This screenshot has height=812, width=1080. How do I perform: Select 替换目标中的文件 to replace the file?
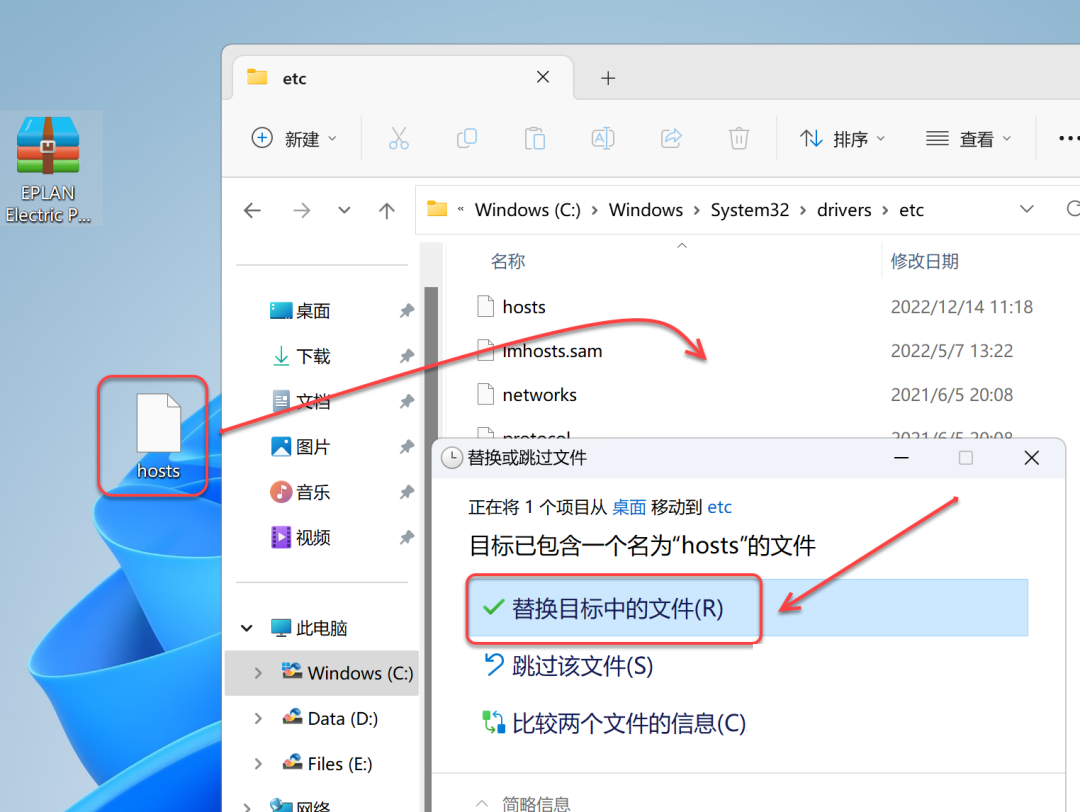[x=613, y=606]
